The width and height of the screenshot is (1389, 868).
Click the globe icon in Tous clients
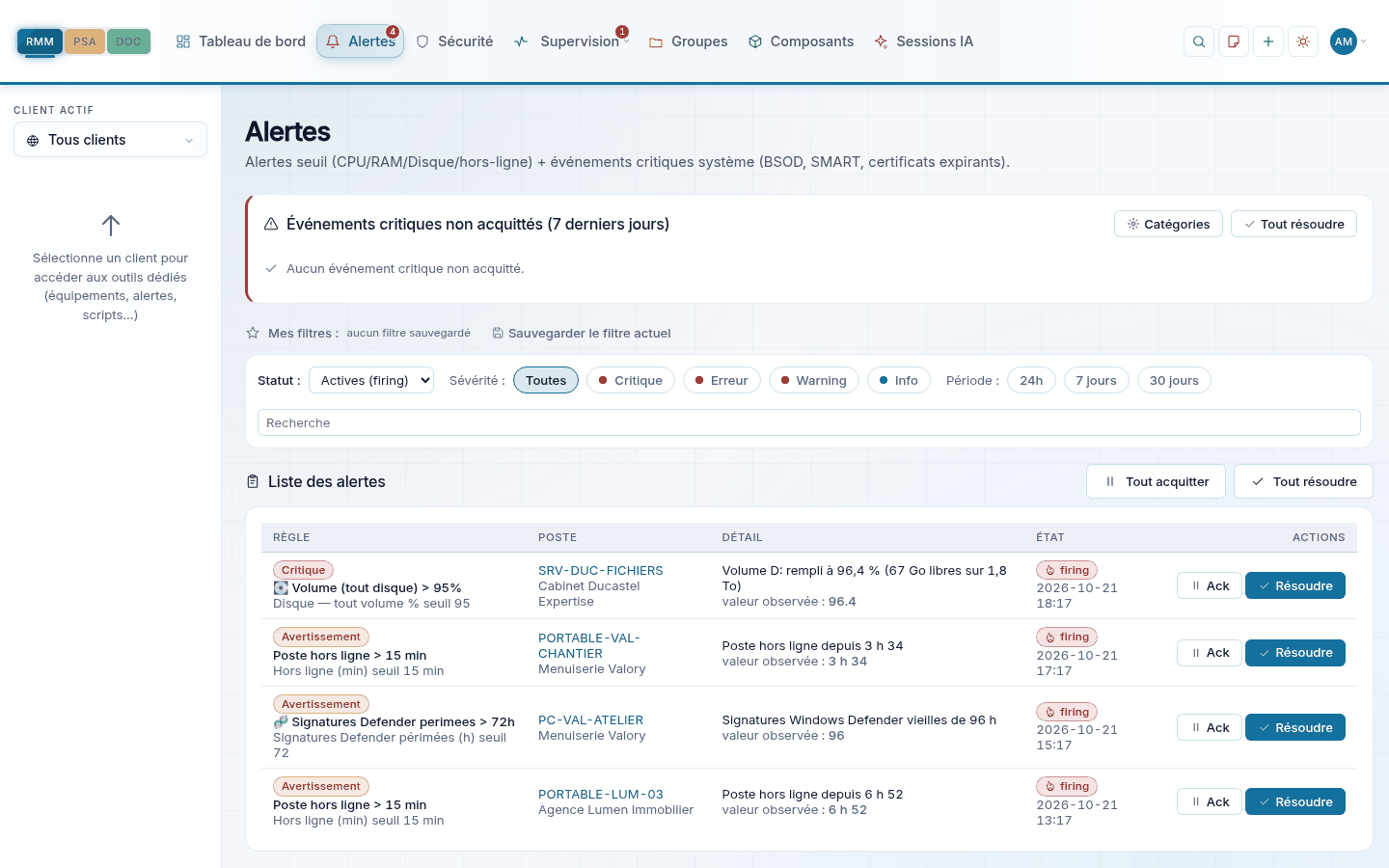click(33, 141)
